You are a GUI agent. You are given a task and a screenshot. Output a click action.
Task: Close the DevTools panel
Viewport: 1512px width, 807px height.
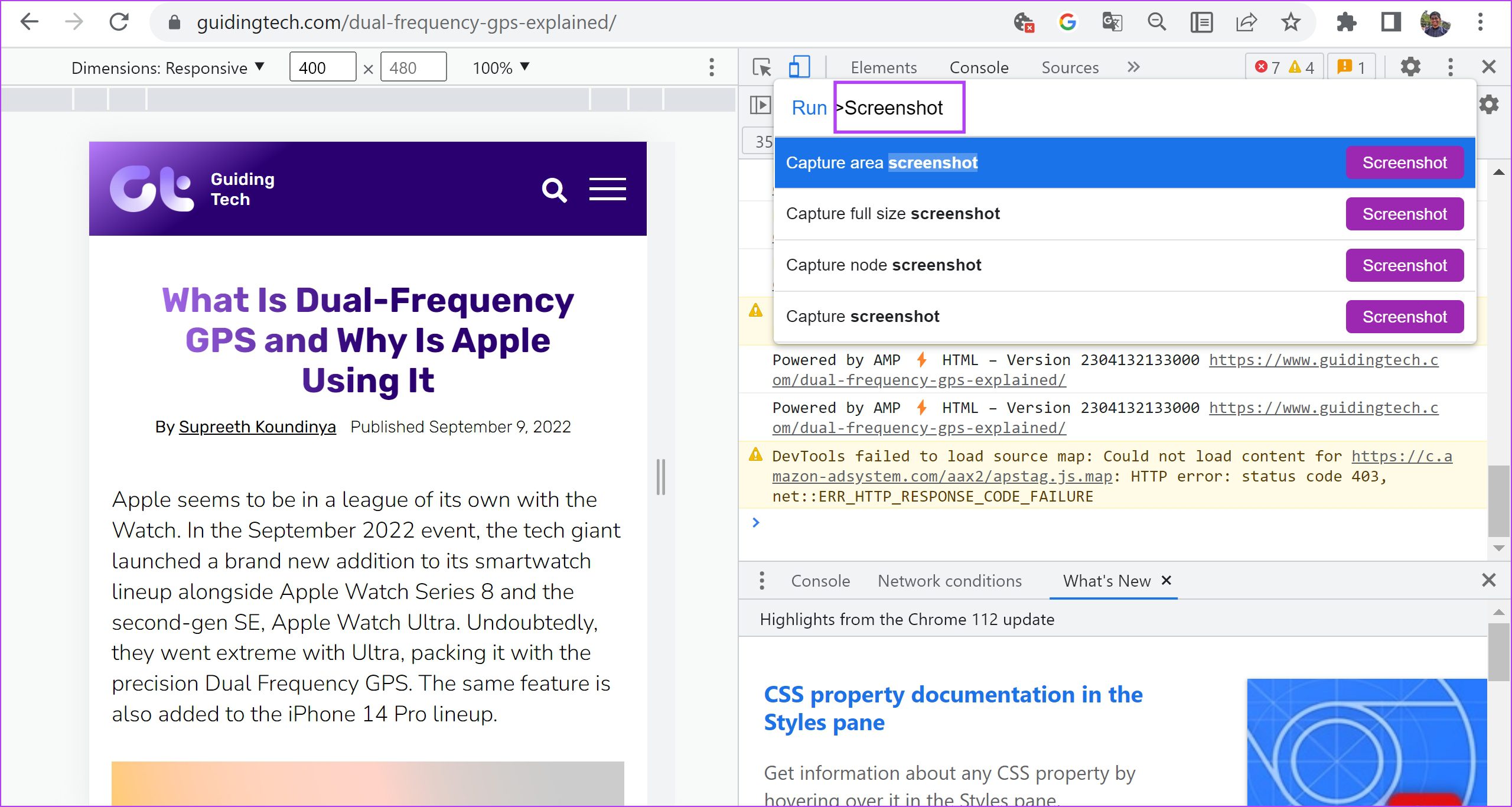click(1488, 67)
